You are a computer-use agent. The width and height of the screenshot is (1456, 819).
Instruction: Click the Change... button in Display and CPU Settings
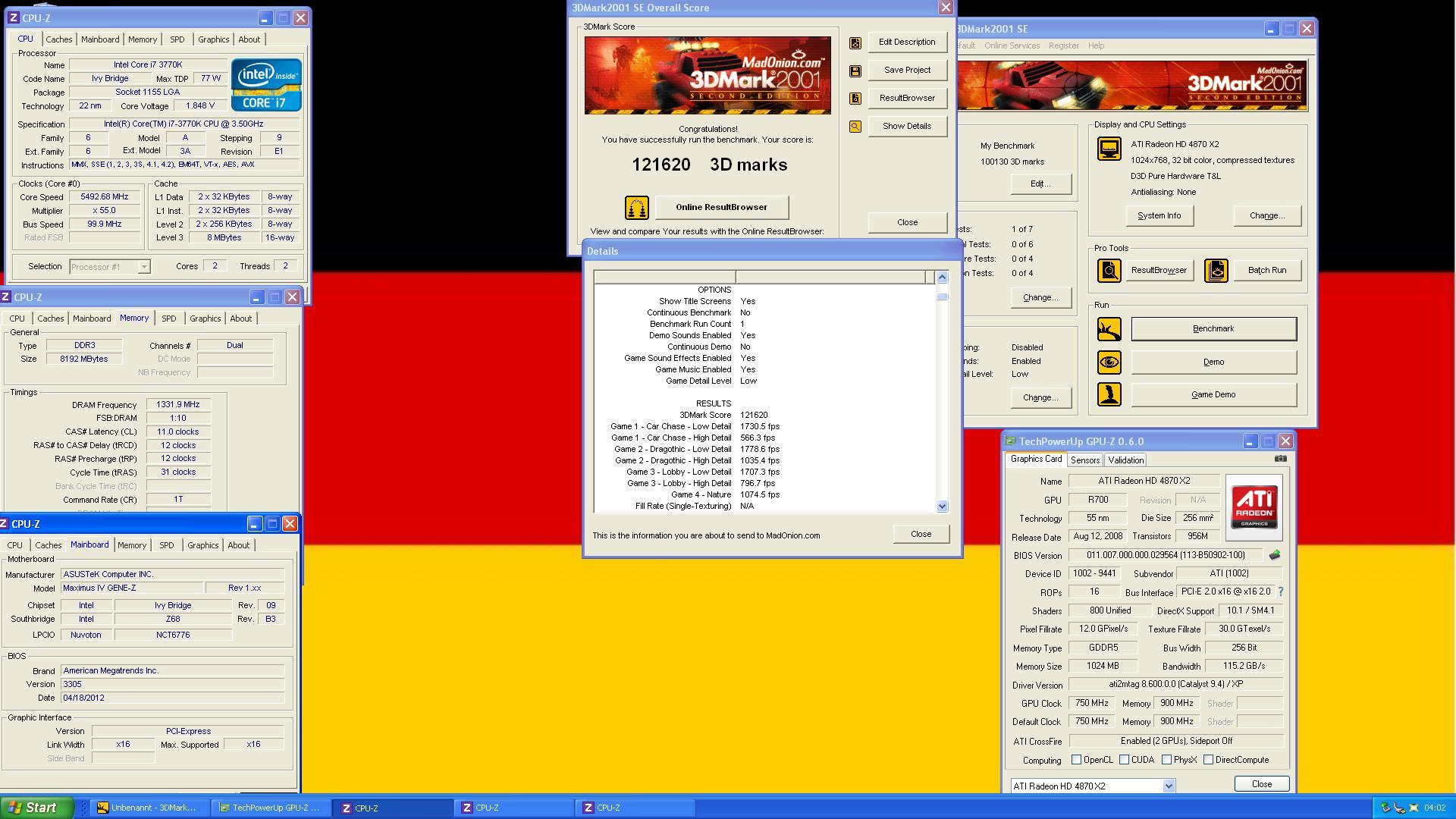[x=1266, y=215]
